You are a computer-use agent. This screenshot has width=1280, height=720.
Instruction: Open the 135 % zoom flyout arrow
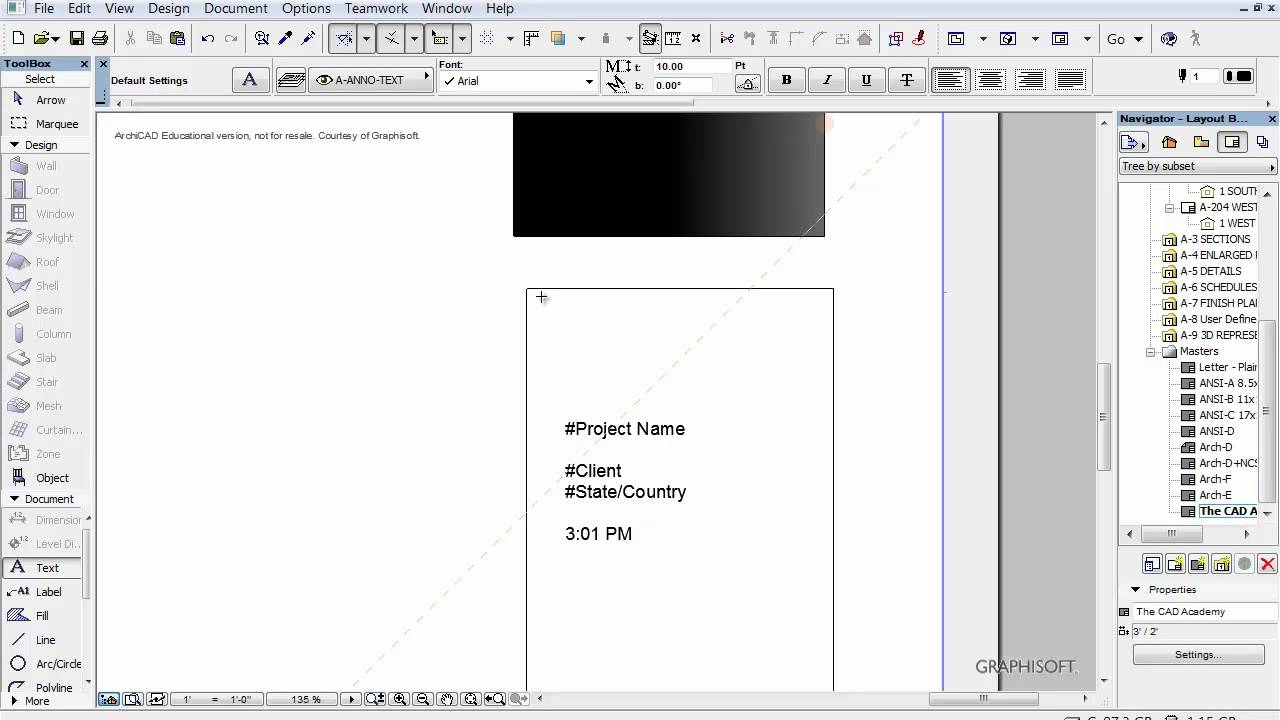point(351,700)
